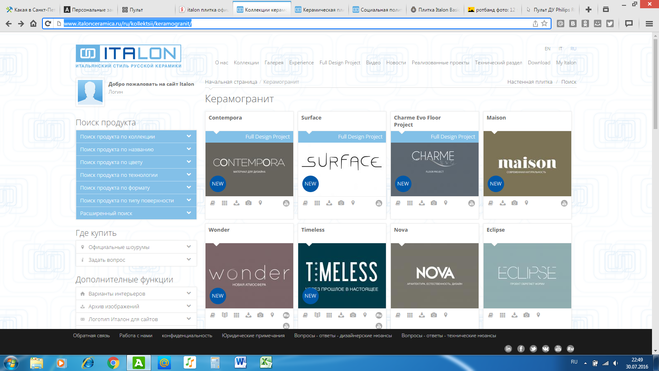The width and height of the screenshot is (659, 371).
Task: Switch to 'Керамическая пл...' browser tab
Action: [320, 9]
